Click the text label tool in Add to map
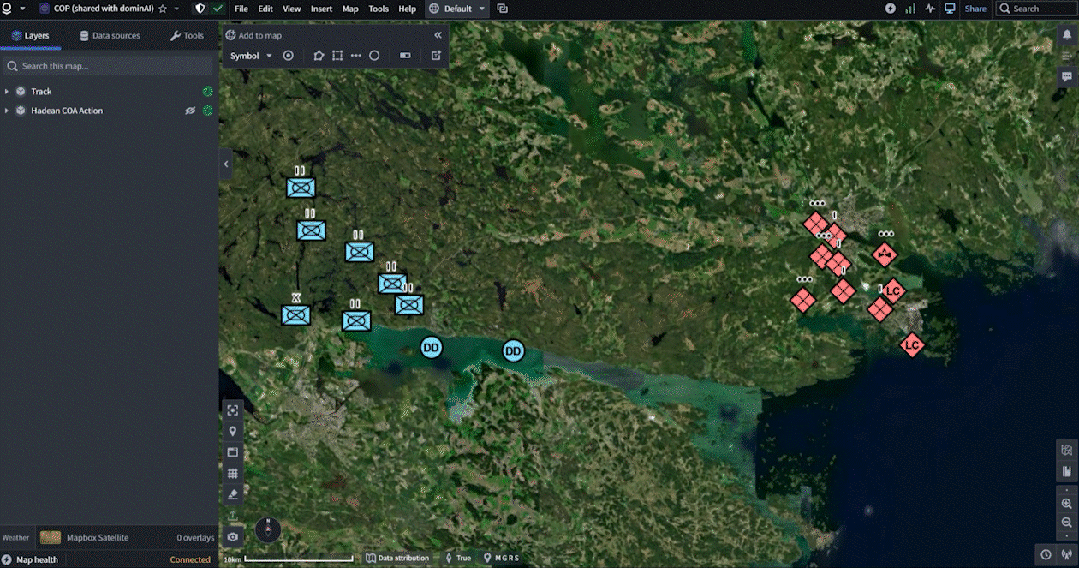Viewport: 1079px width, 568px height. pyautogui.click(x=405, y=56)
